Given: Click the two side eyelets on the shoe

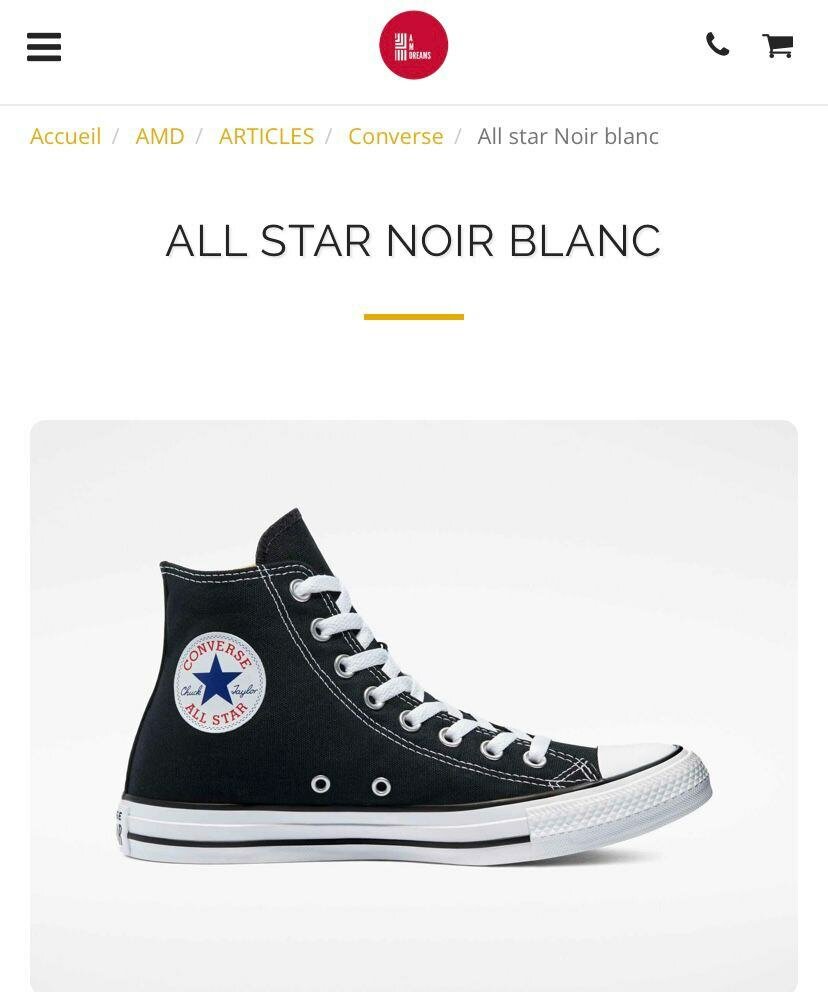Looking at the screenshot, I should [350, 786].
